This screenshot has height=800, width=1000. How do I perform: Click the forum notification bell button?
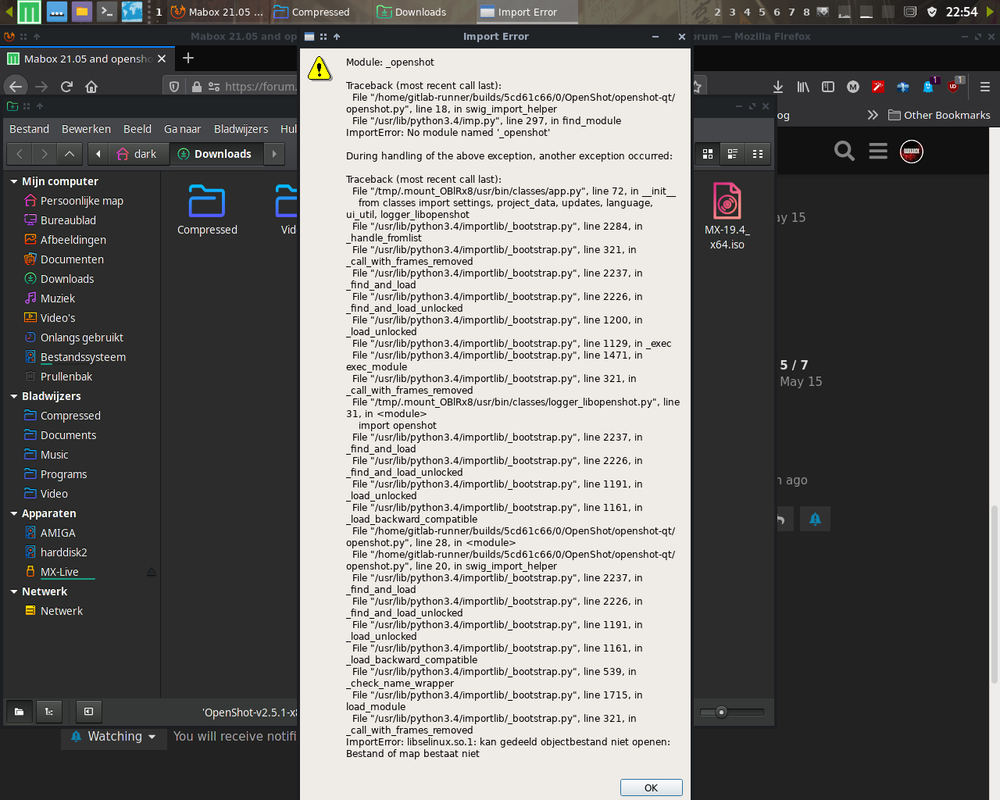pyautogui.click(x=815, y=519)
